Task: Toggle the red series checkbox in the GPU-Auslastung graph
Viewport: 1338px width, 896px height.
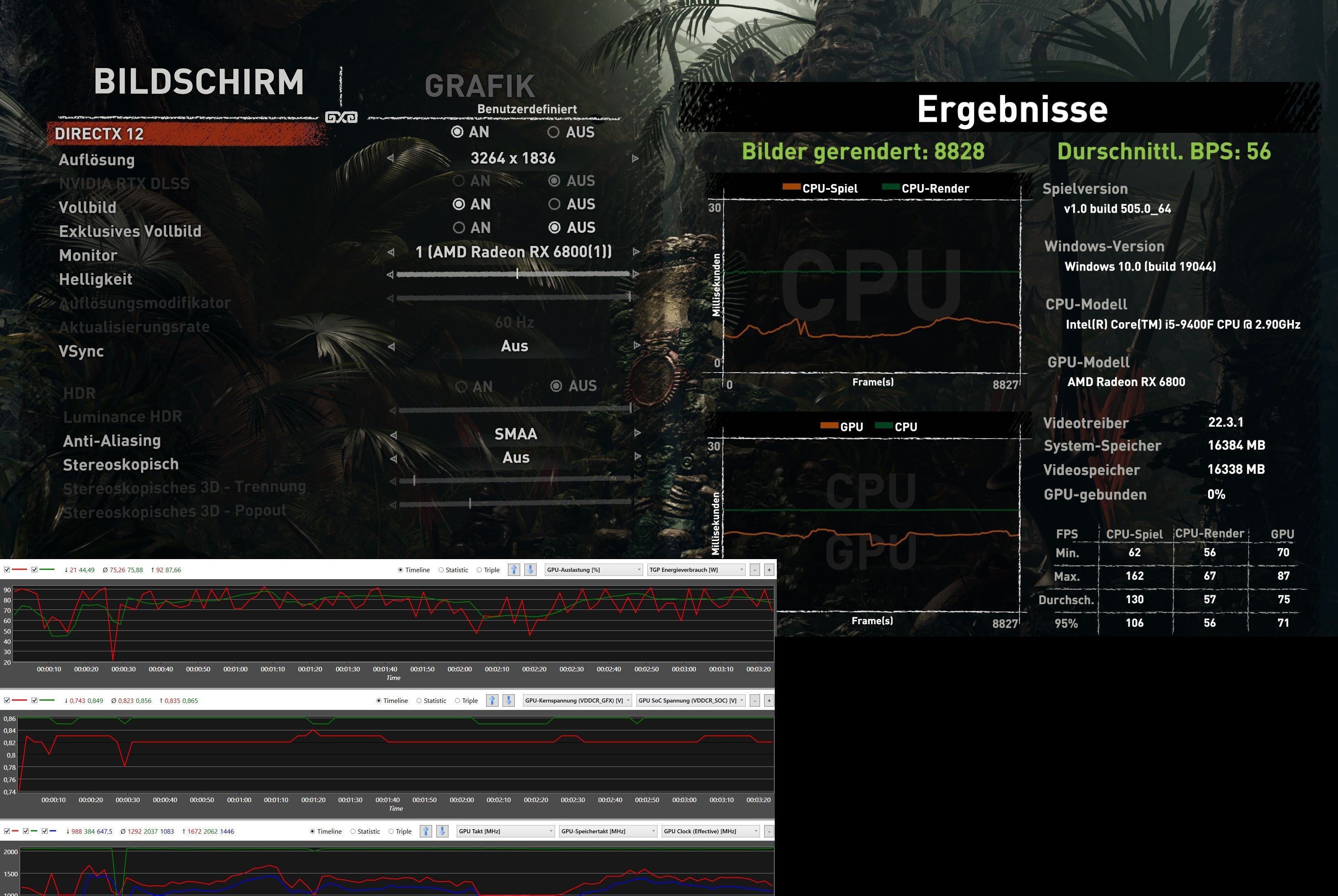Action: point(7,570)
